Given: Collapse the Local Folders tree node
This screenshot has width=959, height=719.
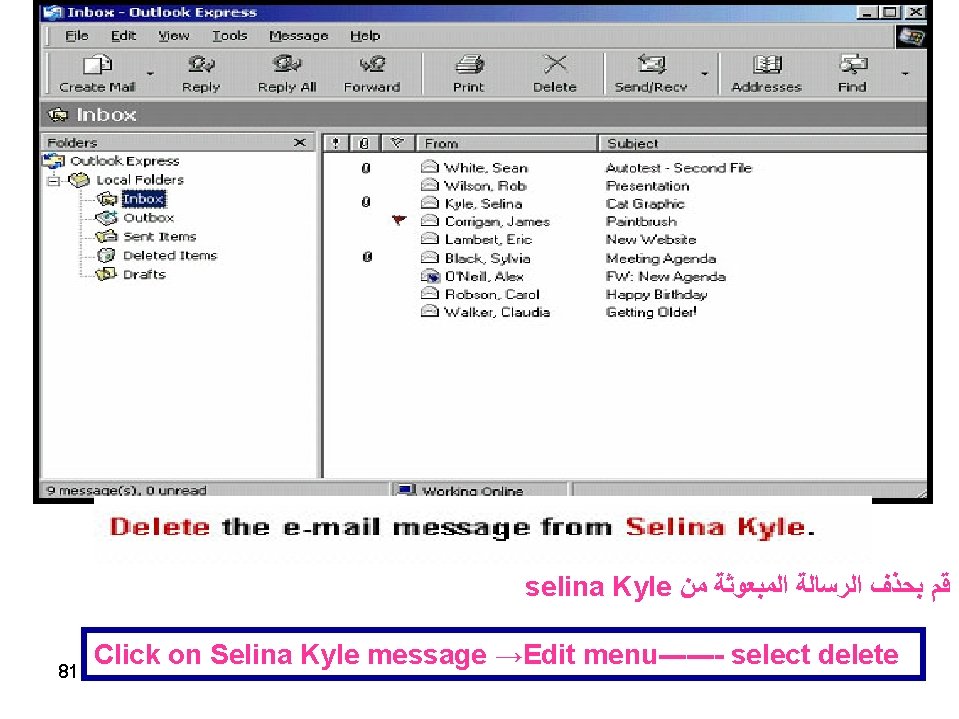Looking at the screenshot, I should (54, 180).
